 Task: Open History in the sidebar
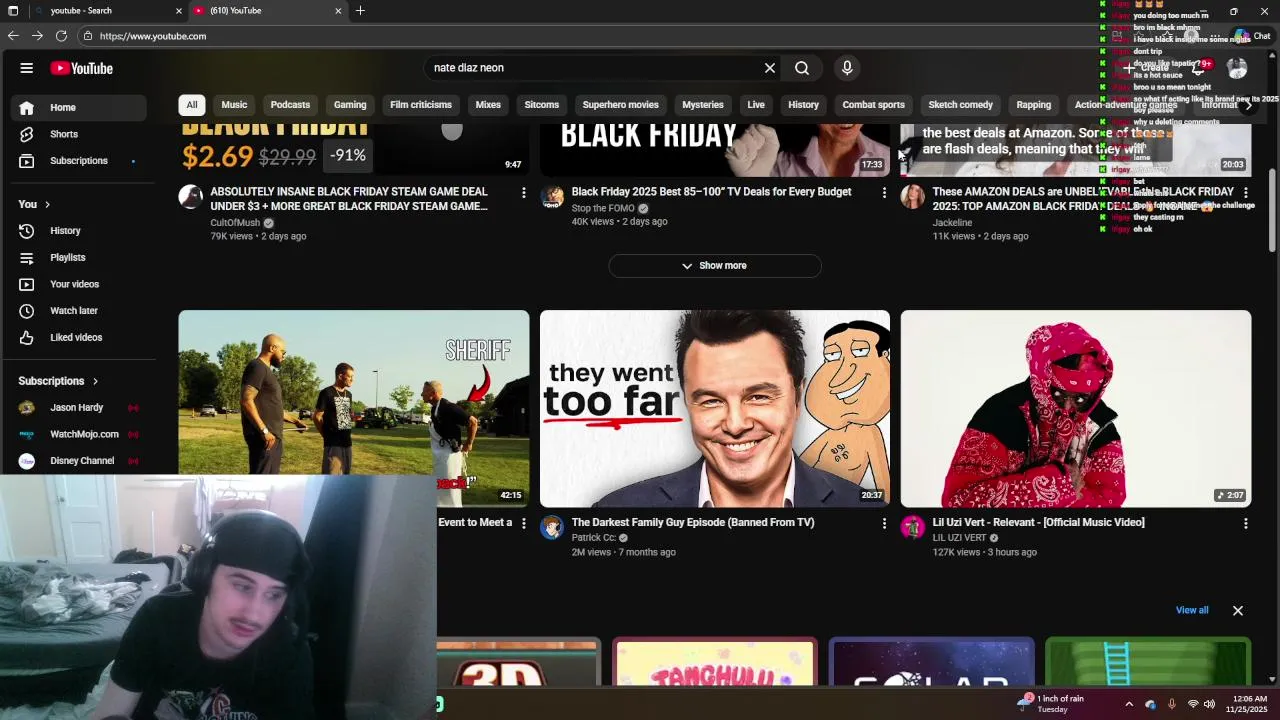(x=79, y=231)
